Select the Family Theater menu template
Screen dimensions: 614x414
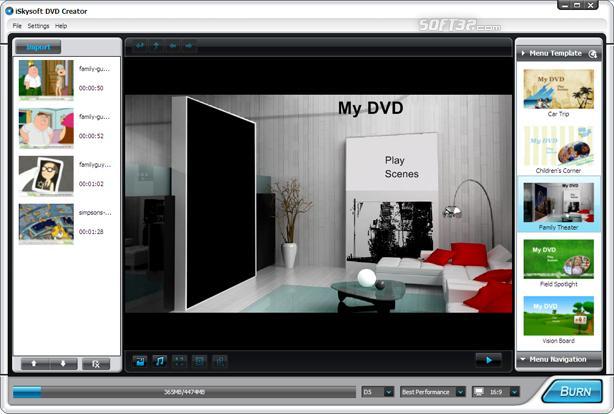pos(559,202)
